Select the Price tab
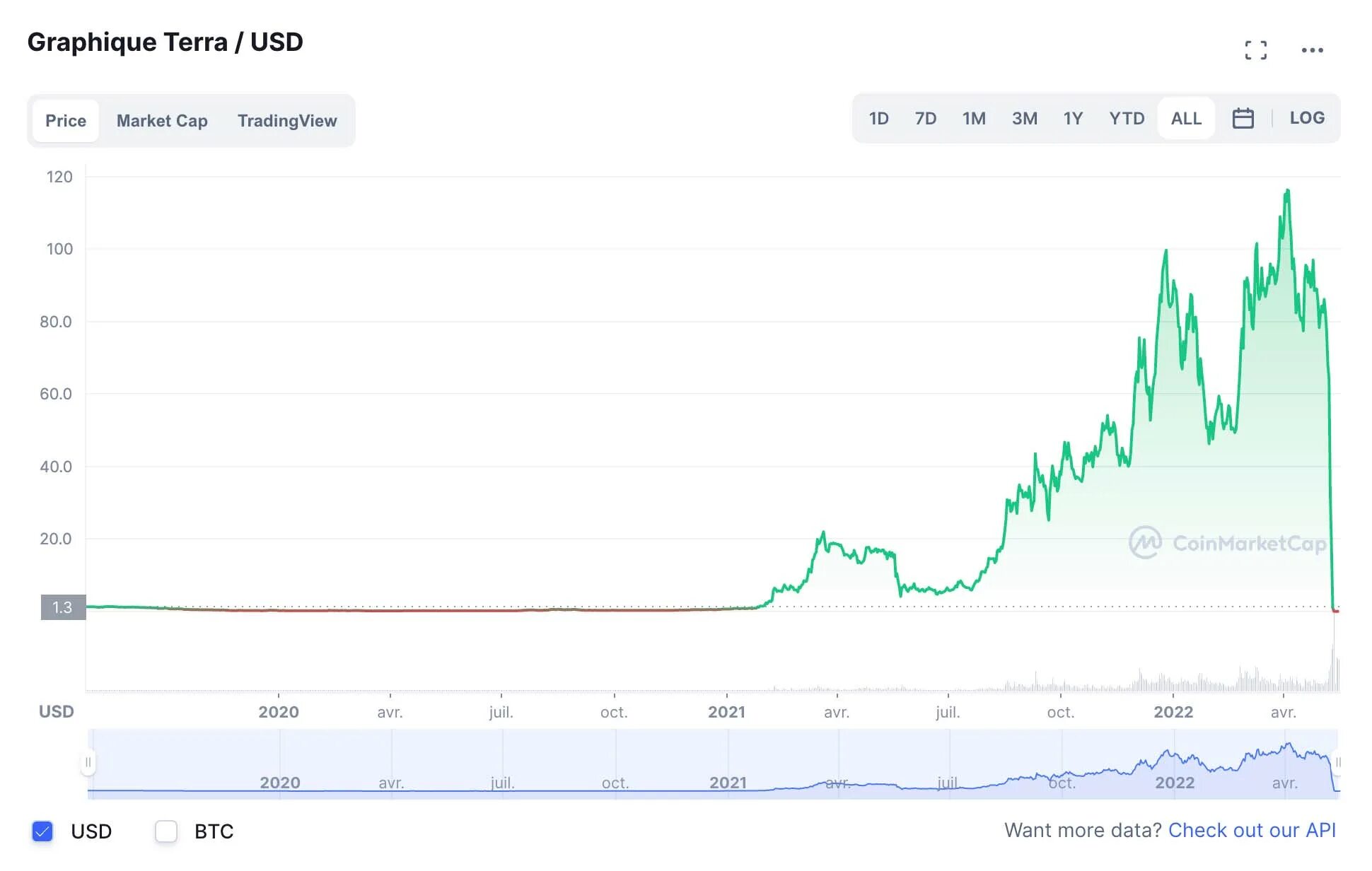The width and height of the screenshot is (1372, 871). click(66, 121)
